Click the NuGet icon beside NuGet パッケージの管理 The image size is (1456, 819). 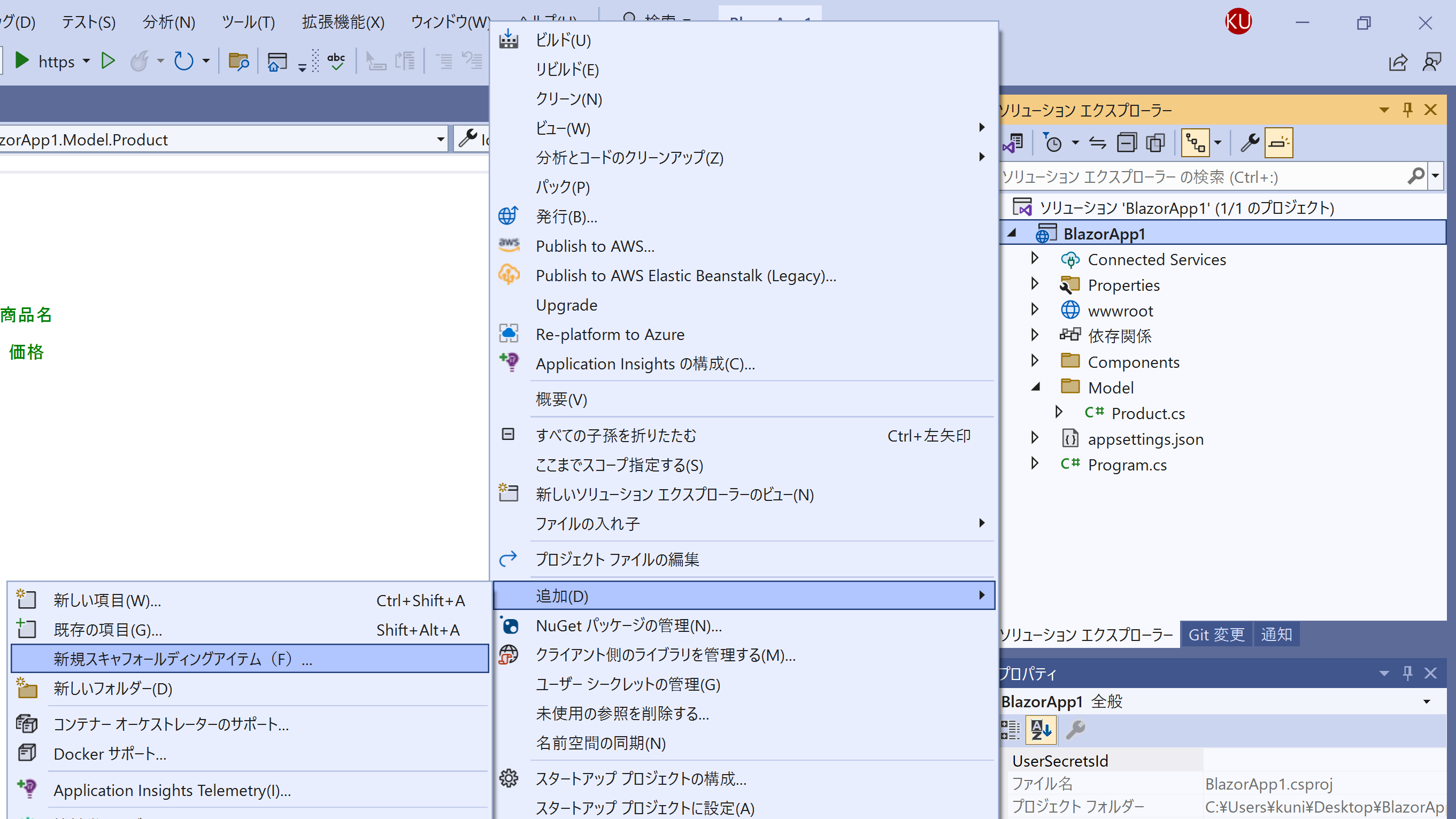(509, 624)
